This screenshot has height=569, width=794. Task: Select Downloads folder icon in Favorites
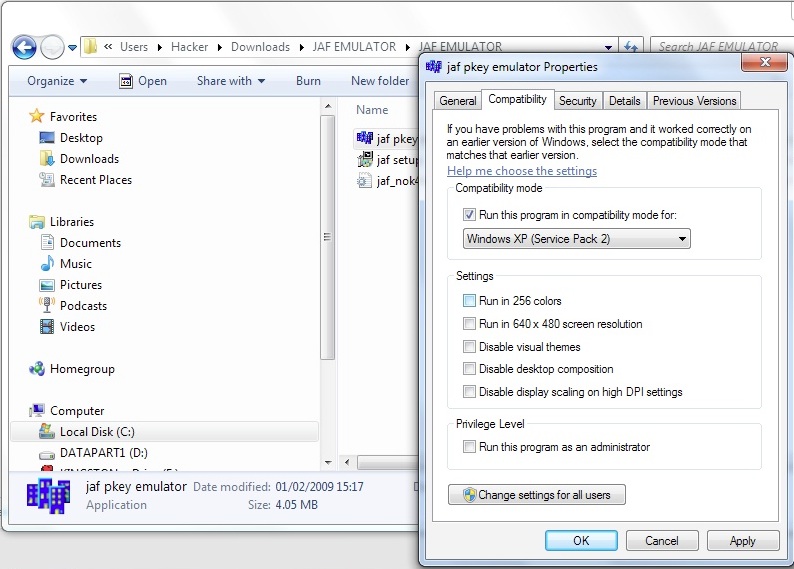[x=47, y=158]
